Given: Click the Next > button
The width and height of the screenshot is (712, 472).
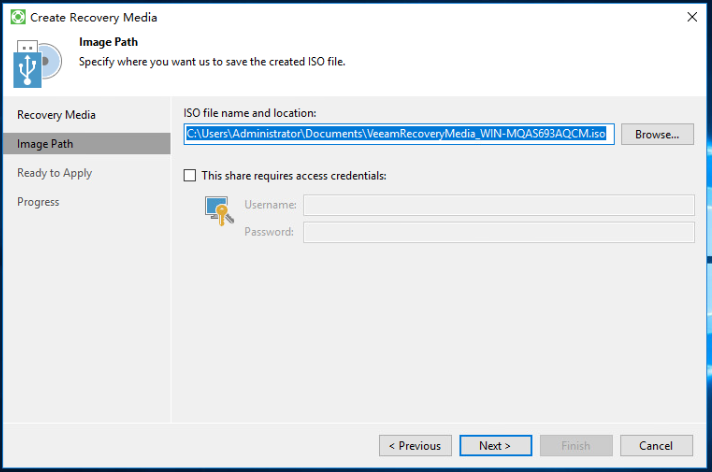Looking at the screenshot, I should click(x=495, y=446).
